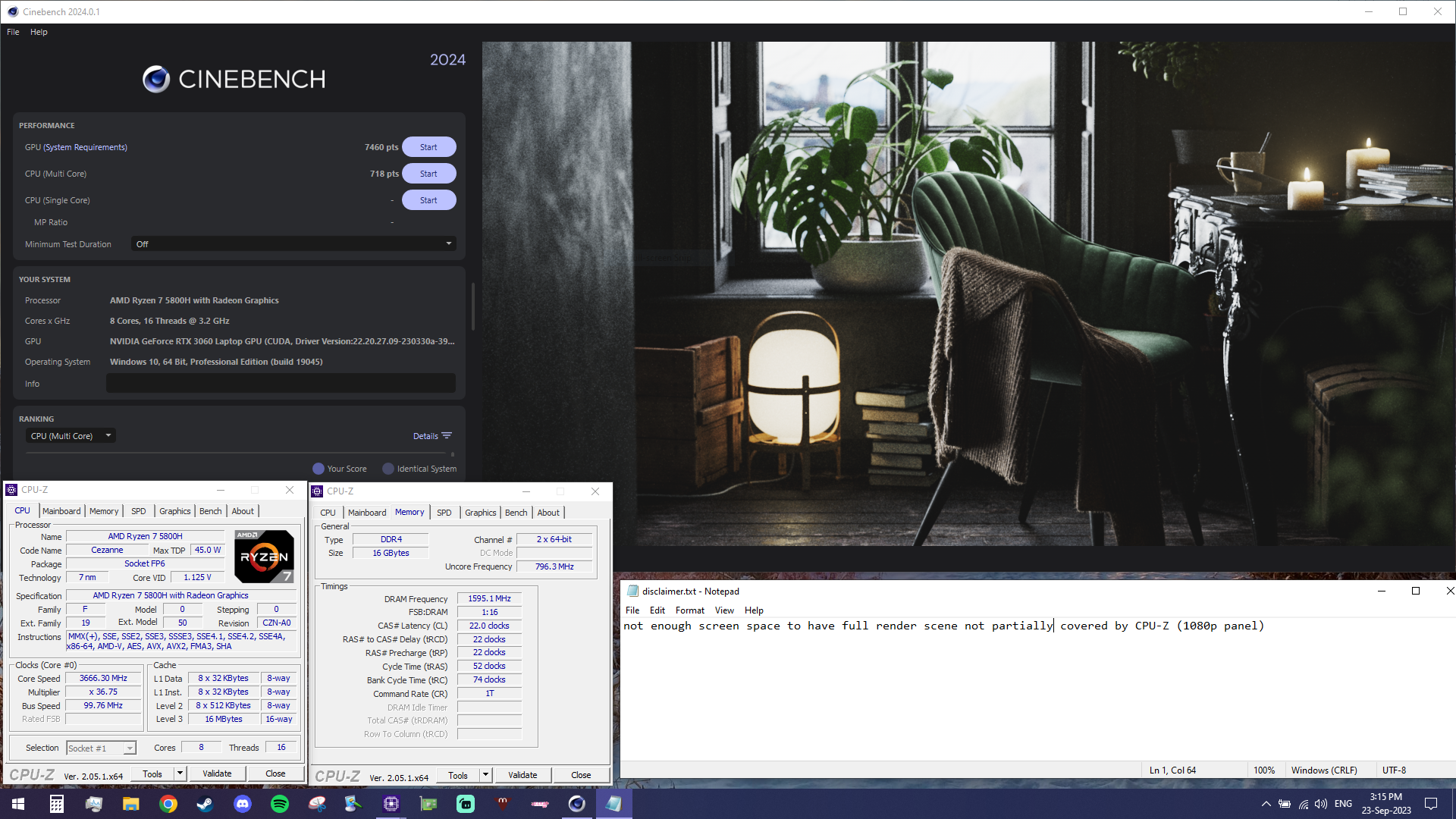Open Windows Start menu
Screen dimensions: 1456x819
[x=18, y=804]
